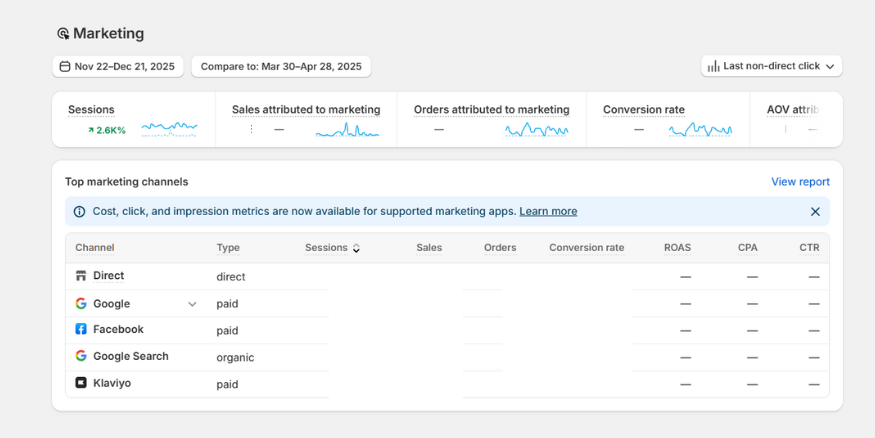Click the info icon in the banner
This screenshot has height=438, width=875.
click(x=80, y=211)
